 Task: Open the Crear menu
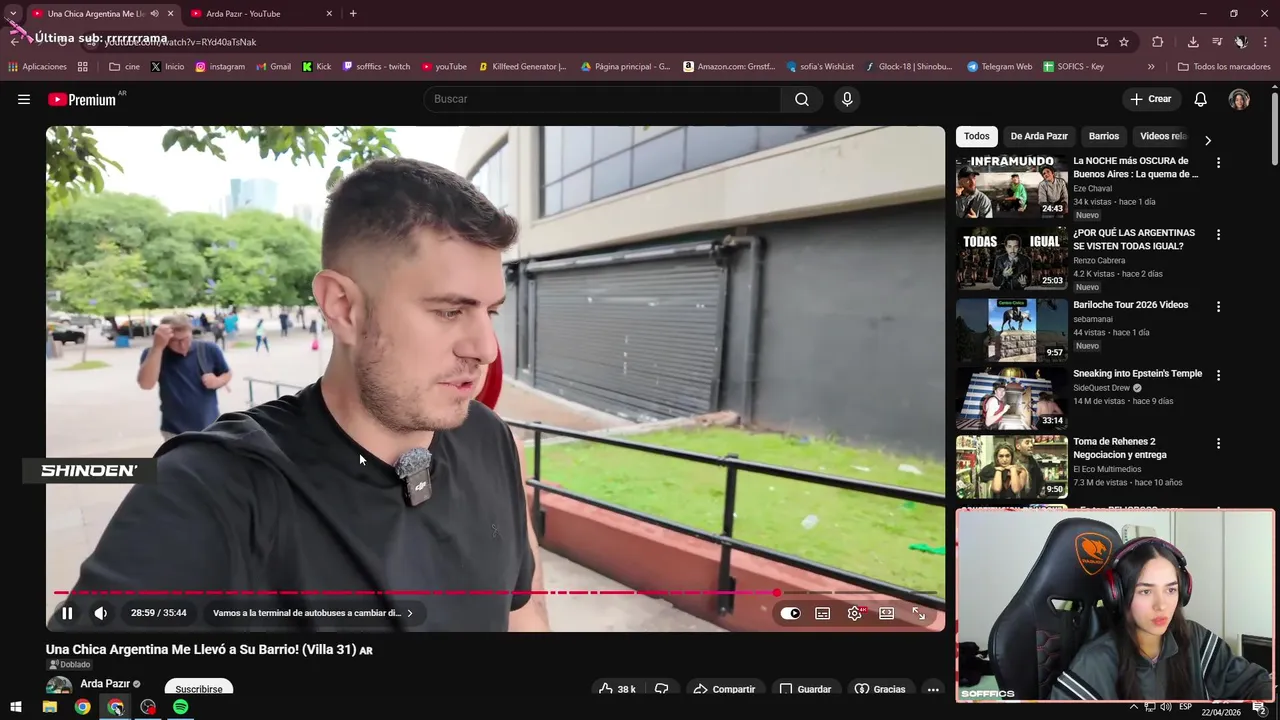point(1151,99)
